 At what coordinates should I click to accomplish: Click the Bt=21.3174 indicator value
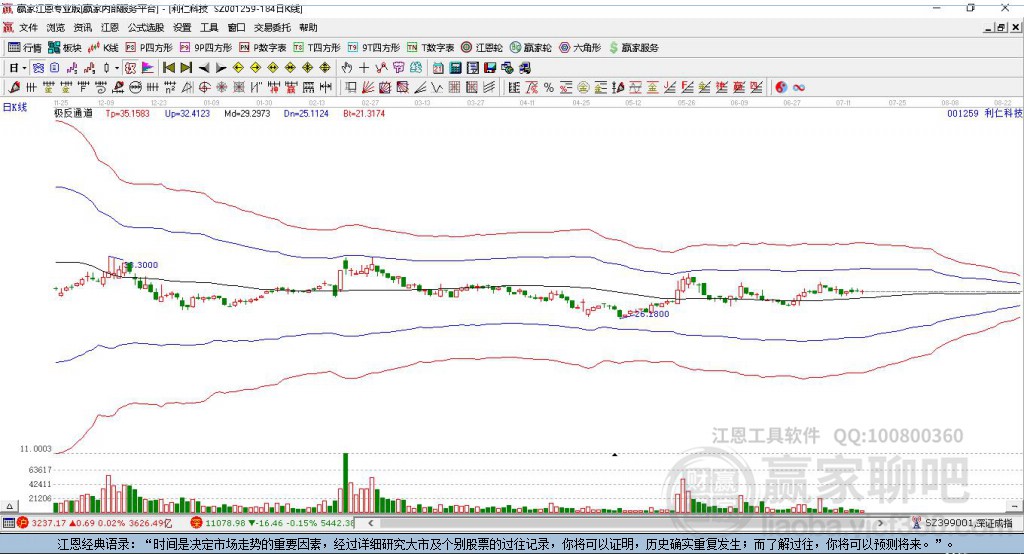364,113
